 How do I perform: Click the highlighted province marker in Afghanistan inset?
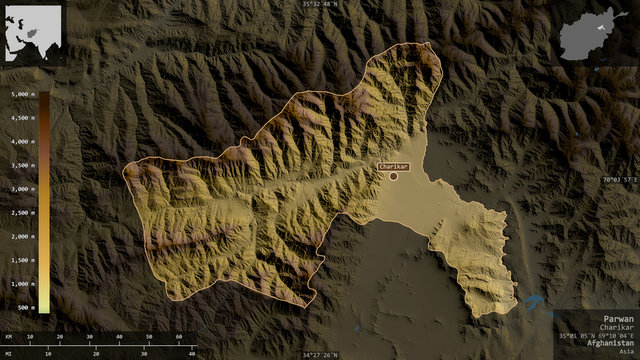point(601,27)
